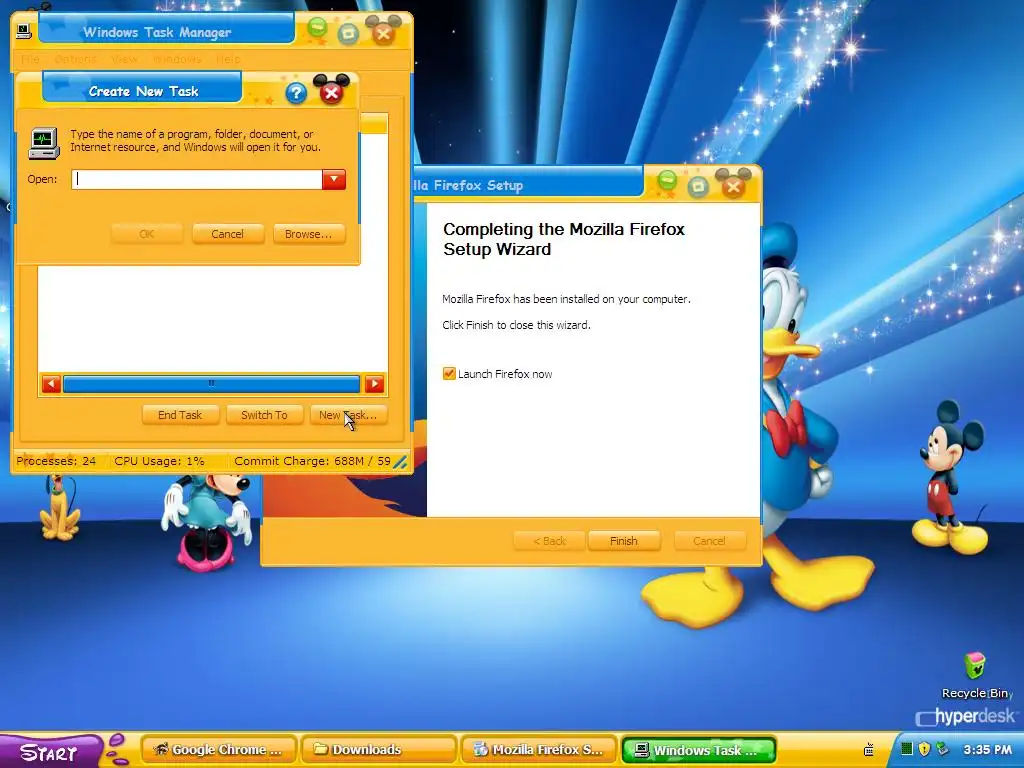1024x768 pixels.
Task: Click the Back button in Firefox Setup
Action: click(549, 541)
